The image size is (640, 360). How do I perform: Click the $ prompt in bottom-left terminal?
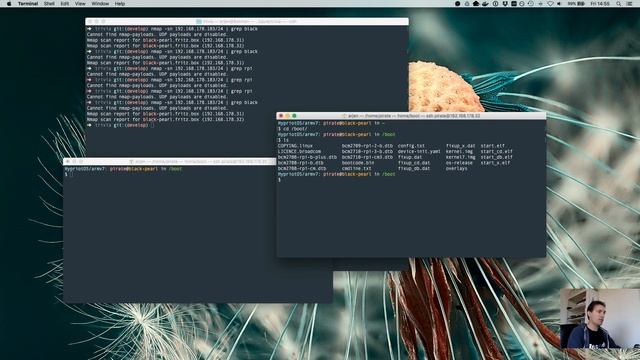point(67,175)
